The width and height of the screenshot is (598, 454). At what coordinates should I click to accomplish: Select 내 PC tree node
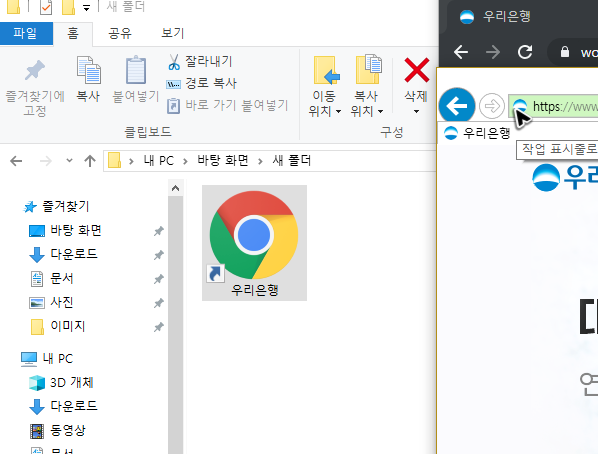coord(47,359)
